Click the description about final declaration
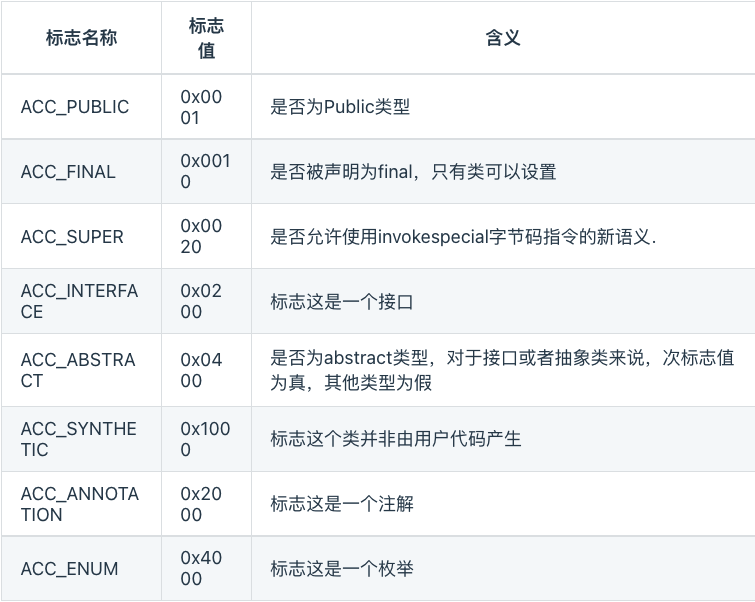The height and width of the screenshot is (602, 755). (412, 172)
